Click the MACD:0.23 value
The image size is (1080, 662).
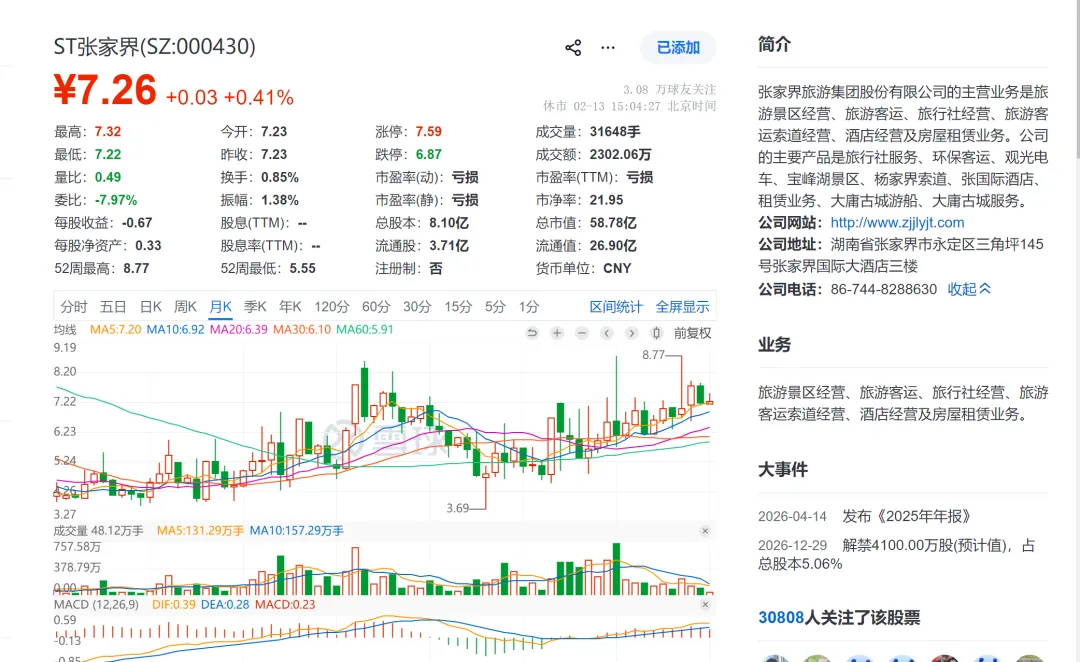pyautogui.click(x=284, y=604)
